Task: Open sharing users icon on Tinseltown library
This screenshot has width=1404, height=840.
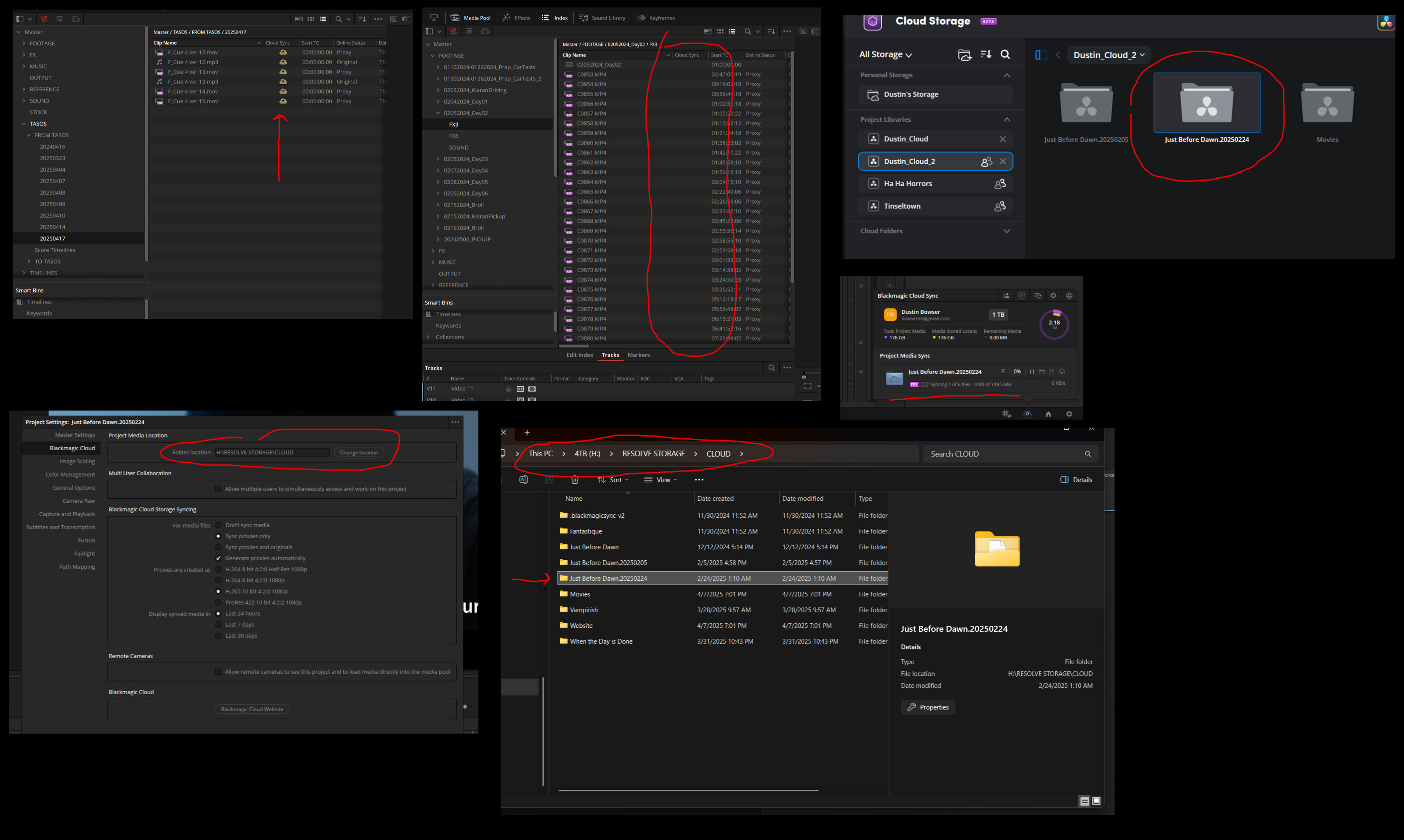Action: pyautogui.click(x=1000, y=206)
